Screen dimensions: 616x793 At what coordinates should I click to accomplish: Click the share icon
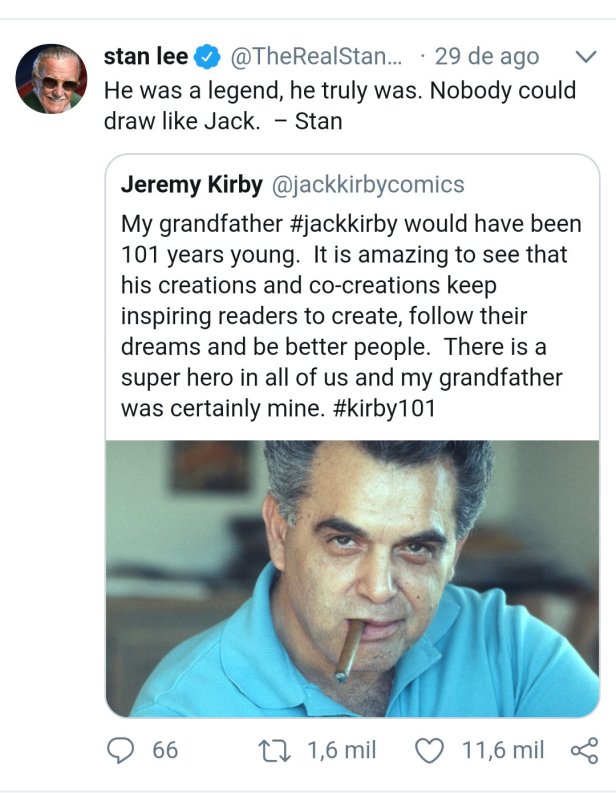point(582,750)
